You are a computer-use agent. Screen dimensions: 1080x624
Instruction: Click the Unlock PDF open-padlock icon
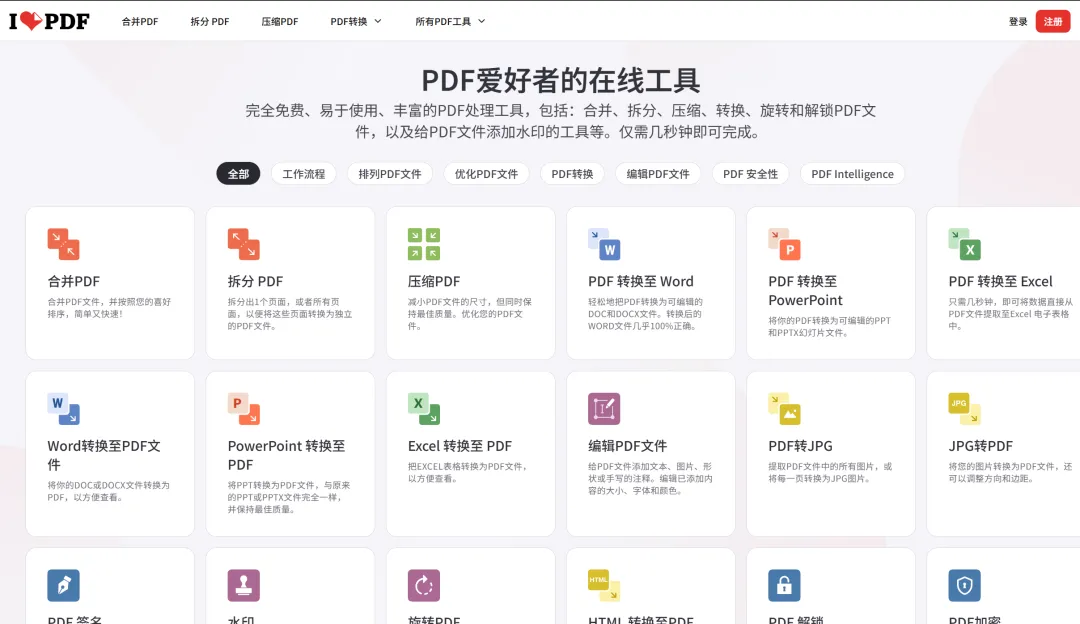(785, 585)
